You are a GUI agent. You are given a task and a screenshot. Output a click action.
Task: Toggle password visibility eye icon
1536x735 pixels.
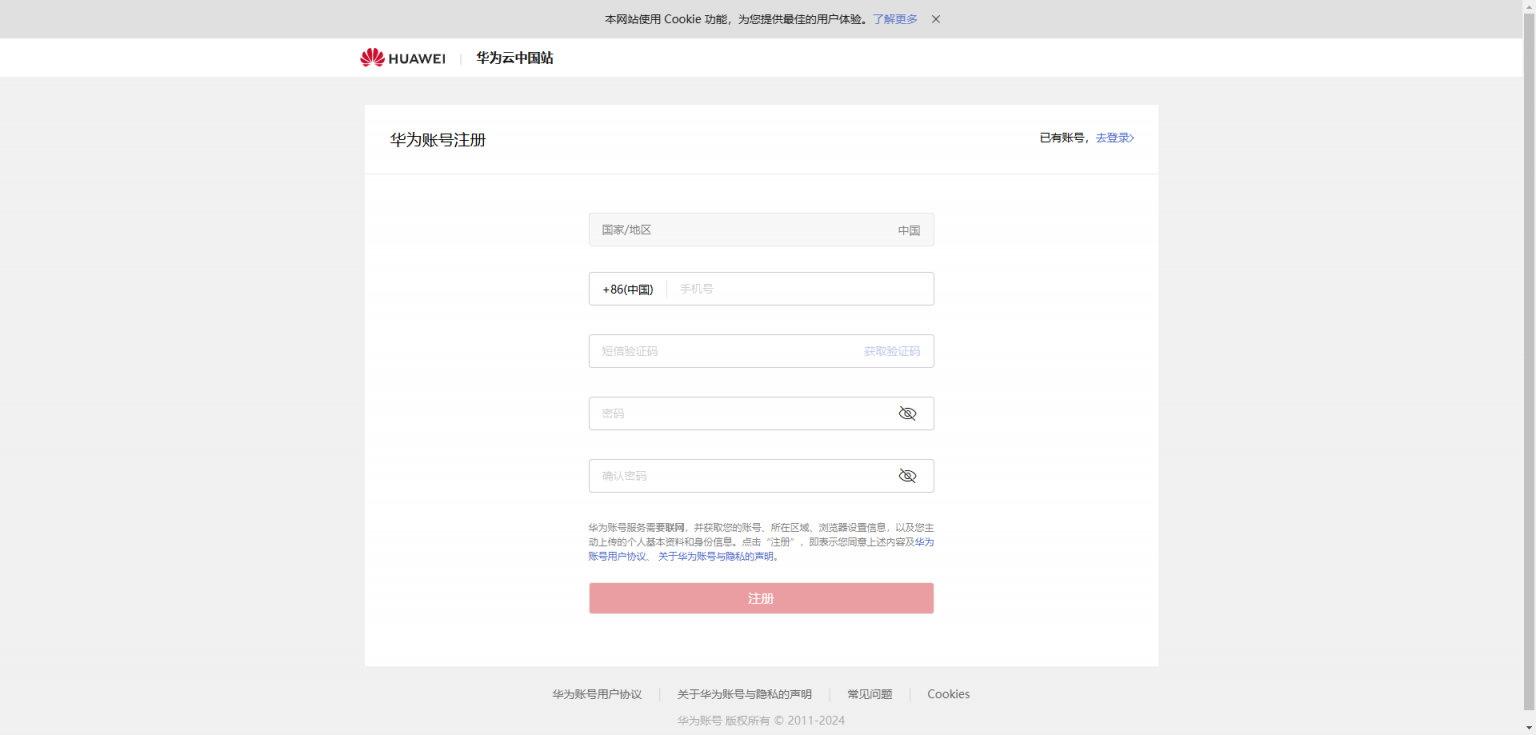coord(907,414)
